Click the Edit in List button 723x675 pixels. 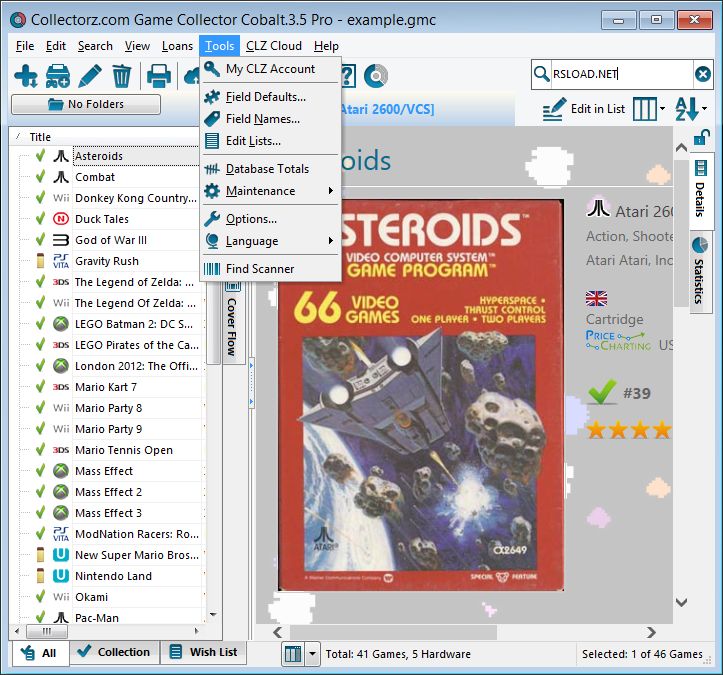point(583,109)
